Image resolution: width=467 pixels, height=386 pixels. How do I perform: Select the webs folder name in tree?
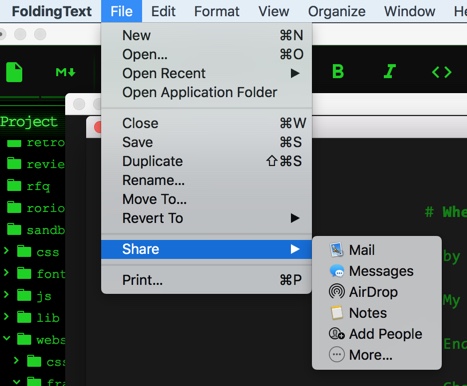click(x=51, y=340)
